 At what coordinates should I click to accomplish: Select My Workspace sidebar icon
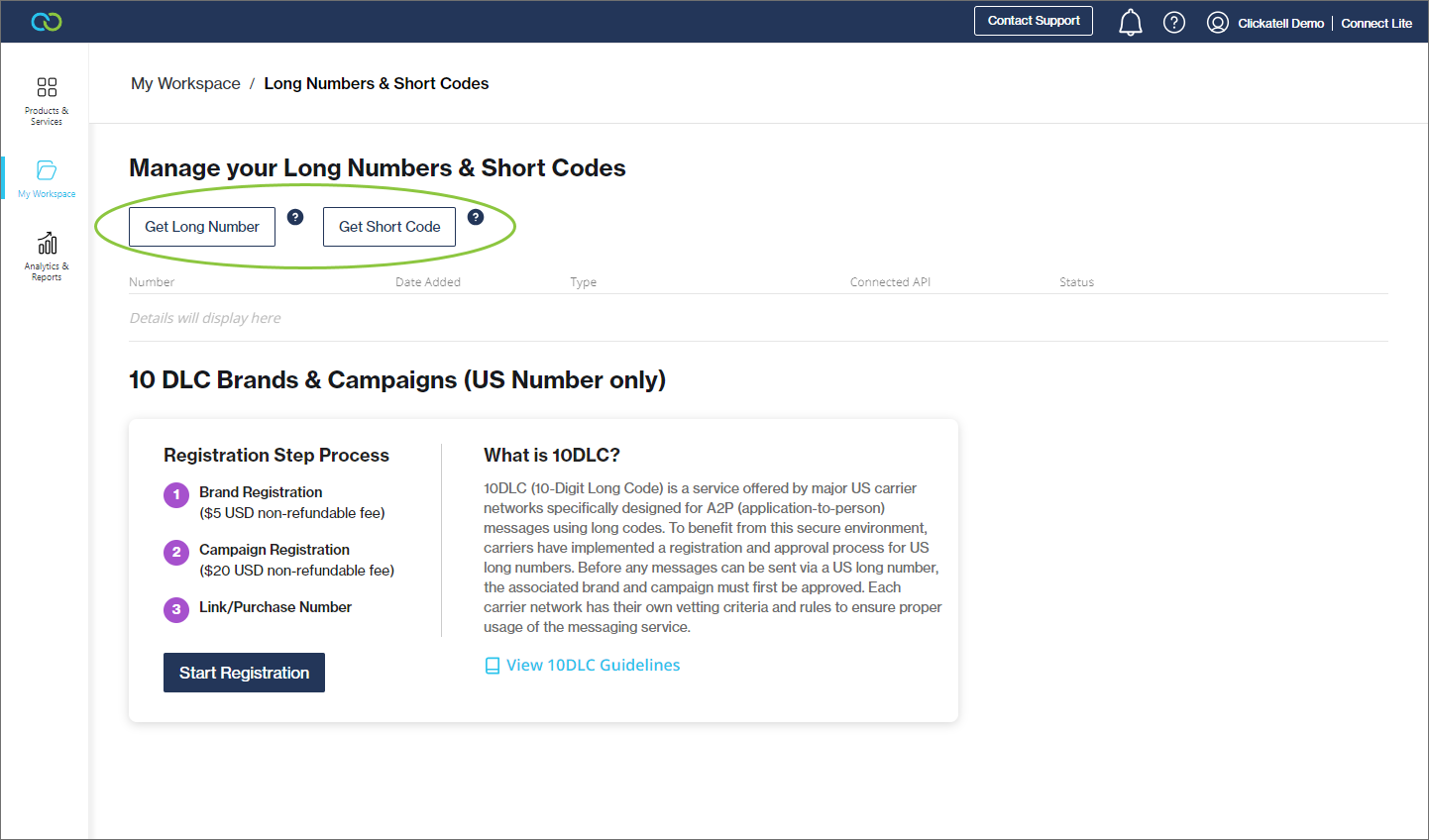pos(47,178)
